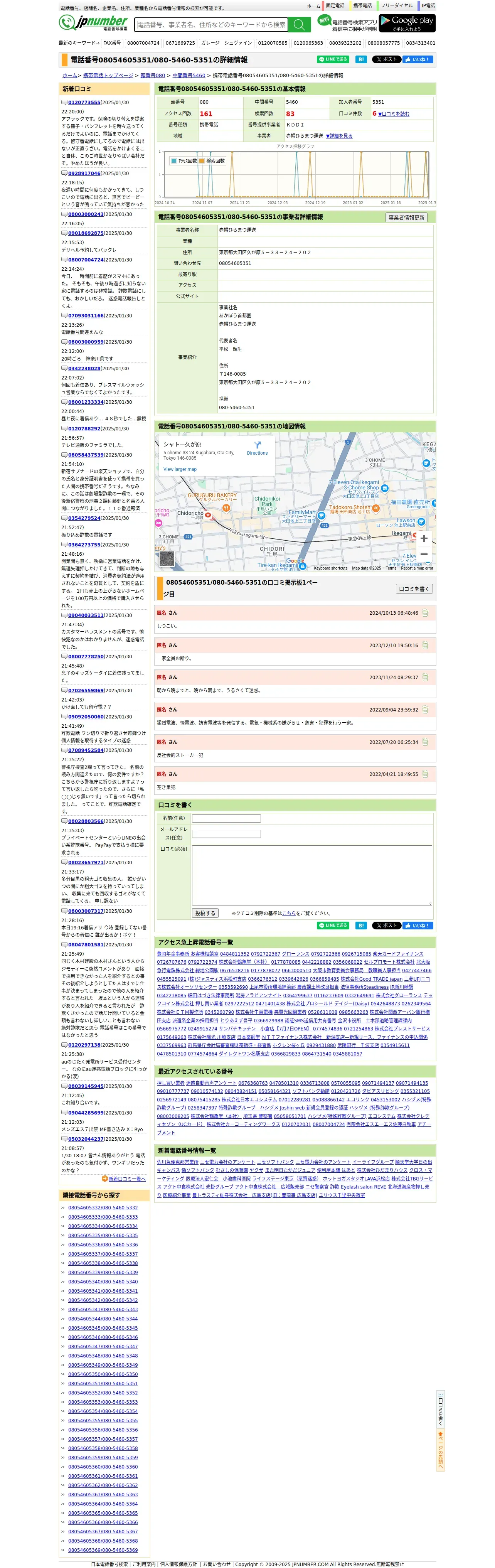Open the ご利用案内 footer link
The height and width of the screenshot is (1568, 495).
[144, 1564]
